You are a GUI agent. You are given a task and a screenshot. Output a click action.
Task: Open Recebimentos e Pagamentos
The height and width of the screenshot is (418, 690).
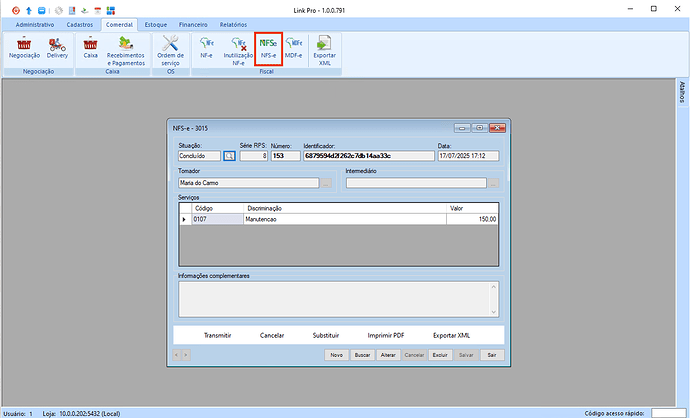[126, 44]
